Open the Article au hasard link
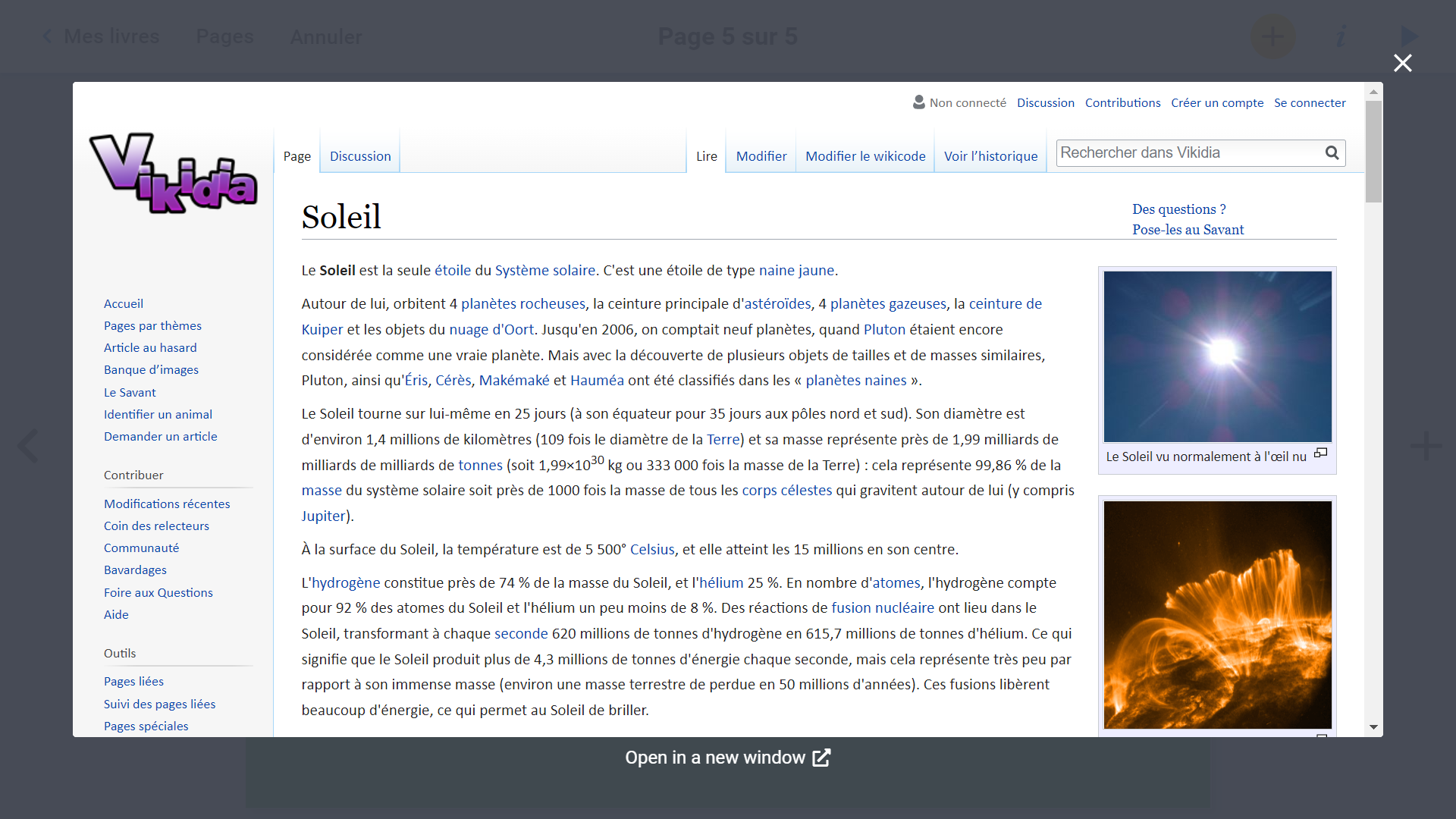 [x=150, y=348]
